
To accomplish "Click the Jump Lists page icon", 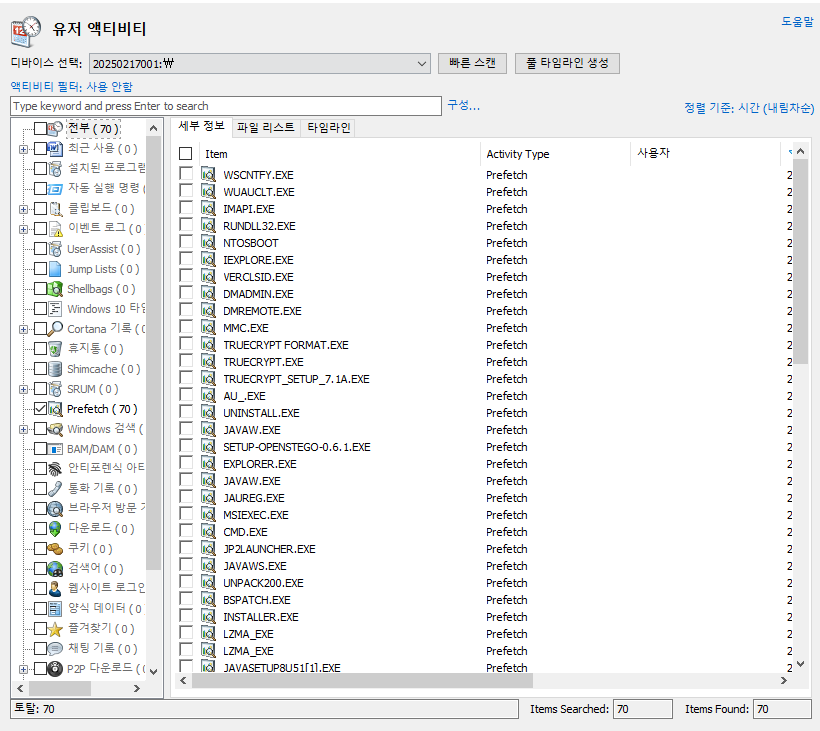I will point(55,269).
